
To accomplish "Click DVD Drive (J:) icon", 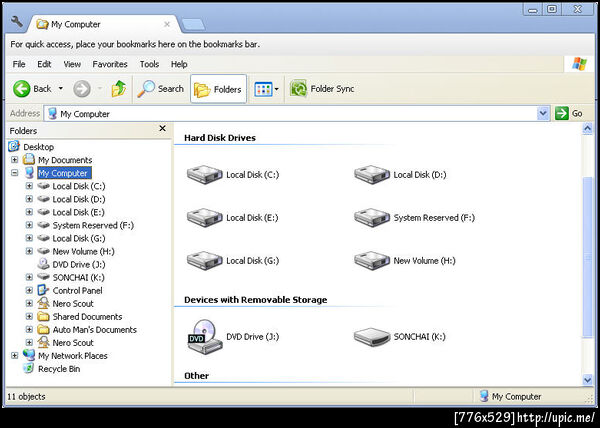I will pos(205,337).
